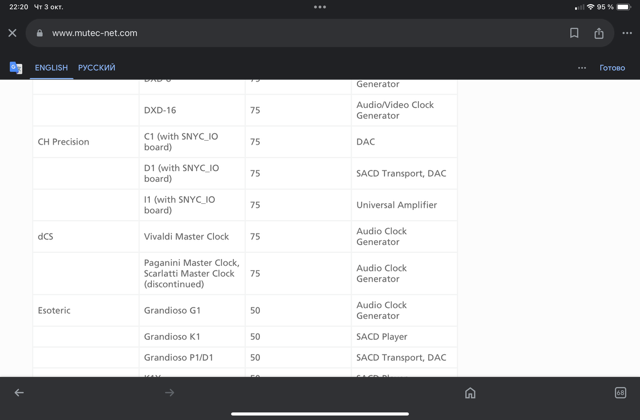Open translate bar options (three dots)
The image size is (640, 420).
(582, 68)
